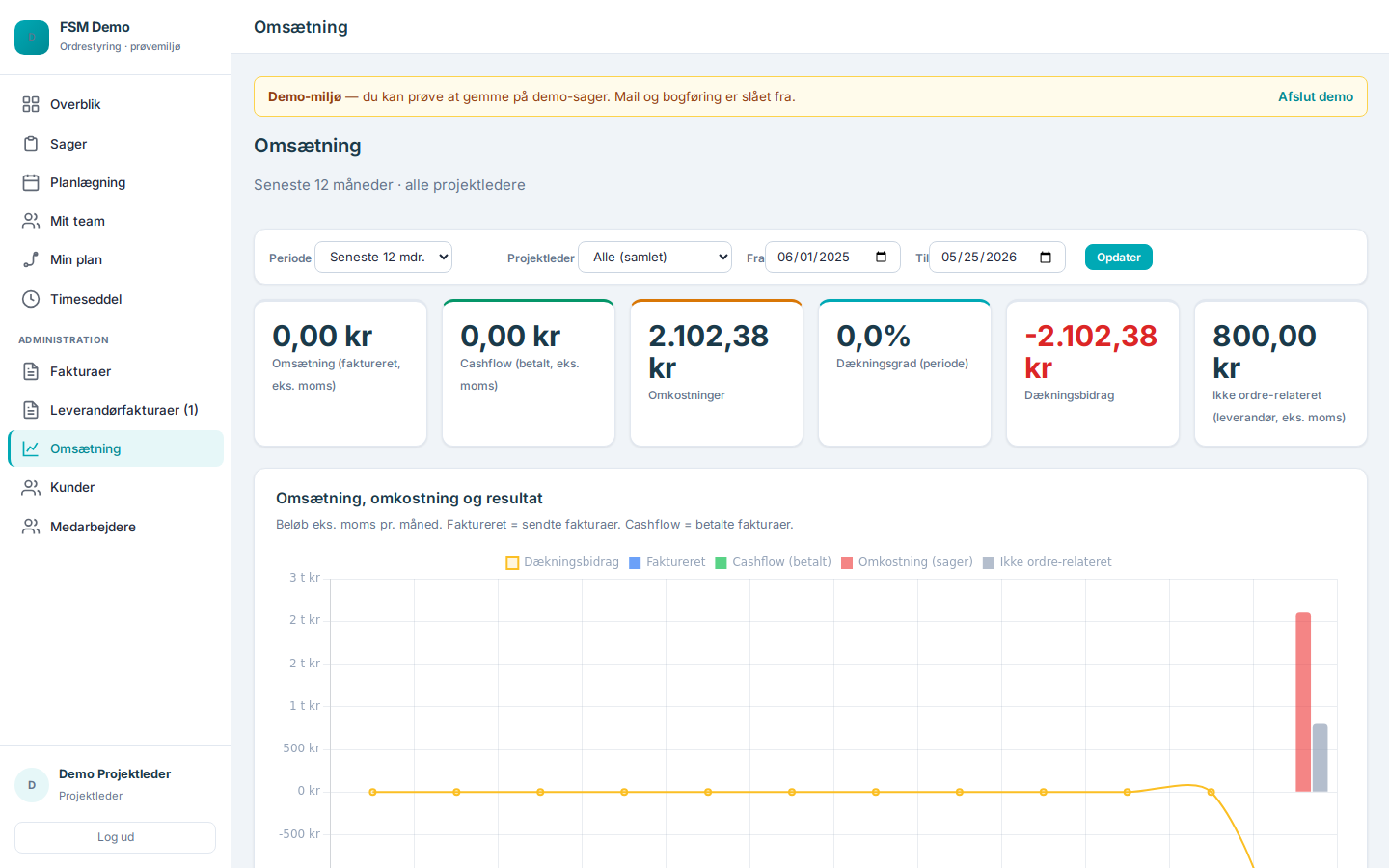
Task: Select the active Omsætning menu item
Action: pyautogui.click(x=116, y=448)
